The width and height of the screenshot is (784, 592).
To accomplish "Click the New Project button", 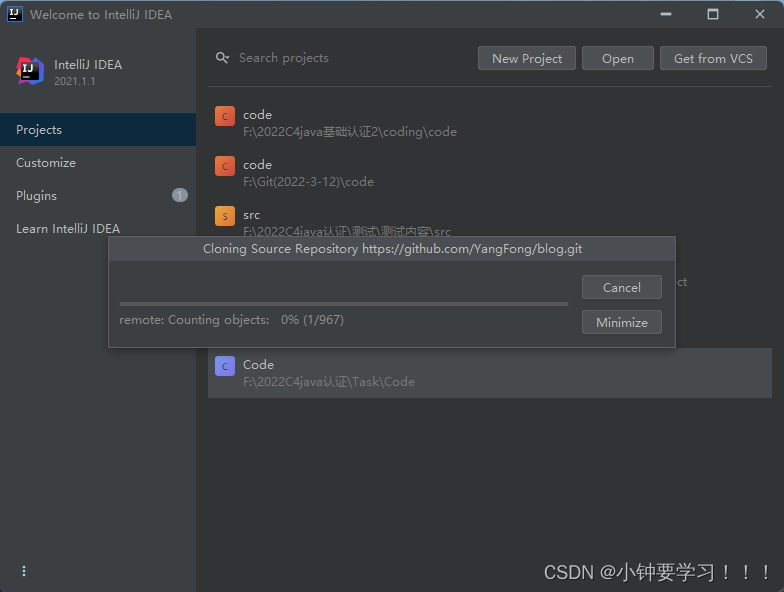I will [x=526, y=58].
